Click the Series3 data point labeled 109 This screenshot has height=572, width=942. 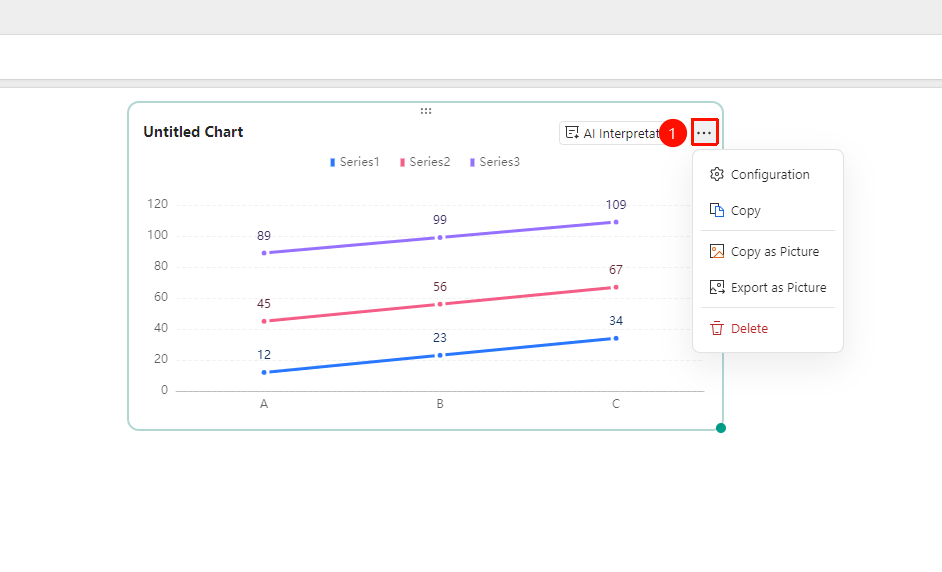click(x=616, y=222)
